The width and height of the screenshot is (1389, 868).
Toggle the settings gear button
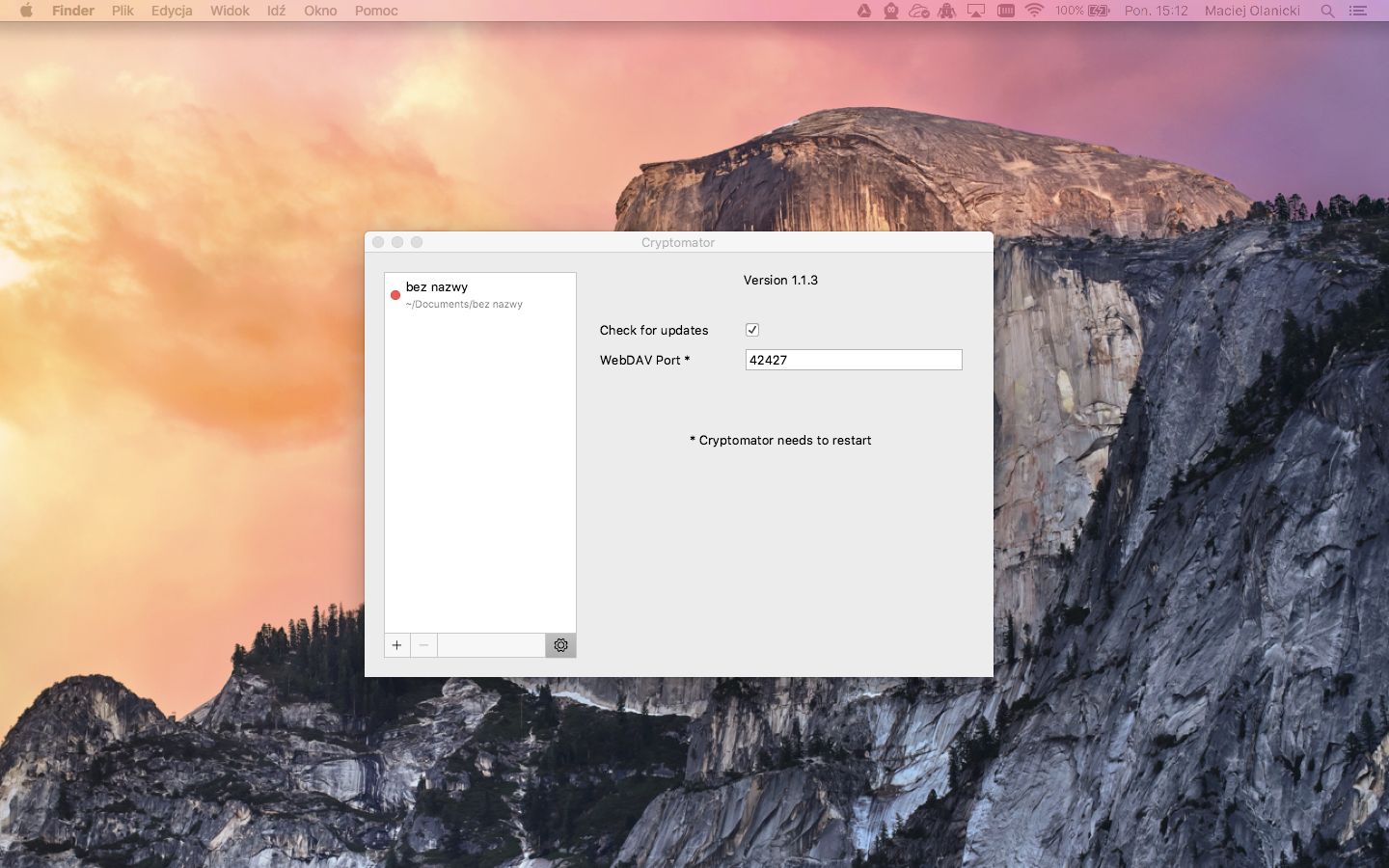[x=560, y=645]
